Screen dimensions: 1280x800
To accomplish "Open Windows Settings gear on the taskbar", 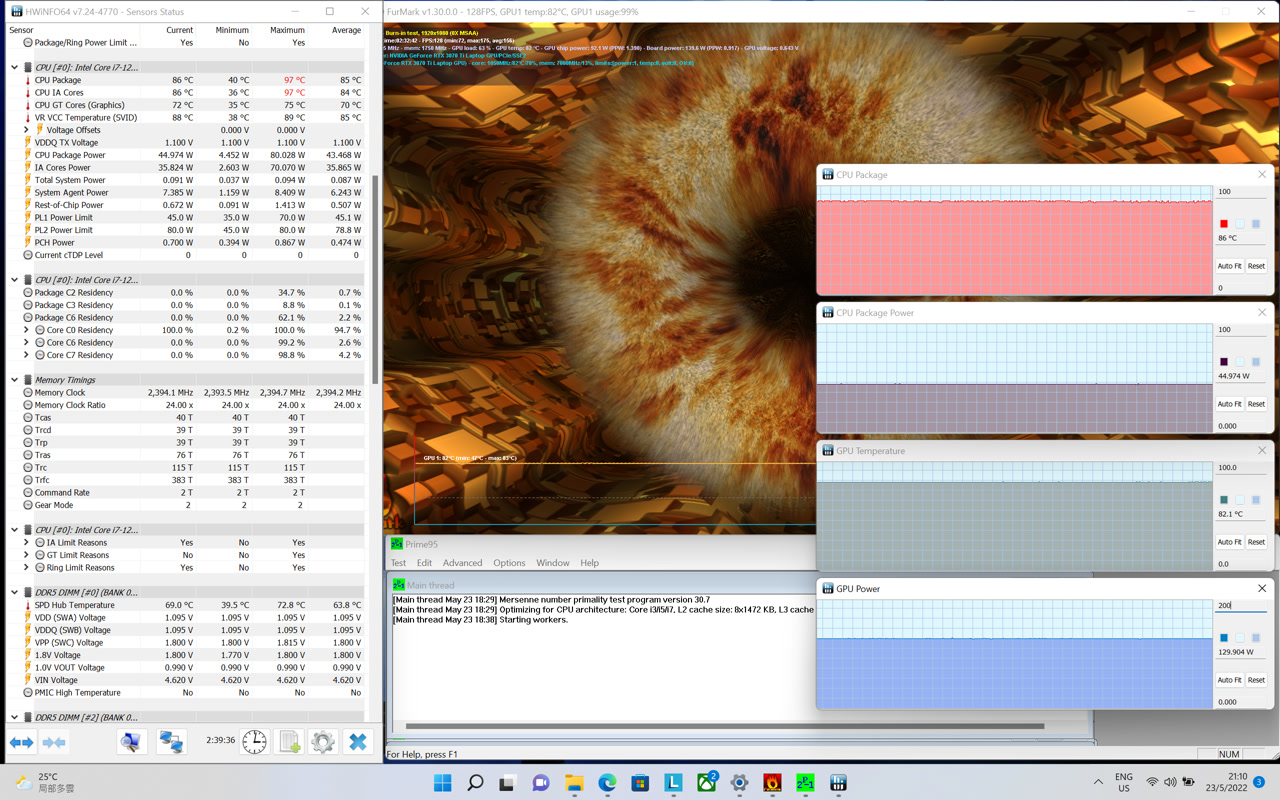I will coord(739,783).
